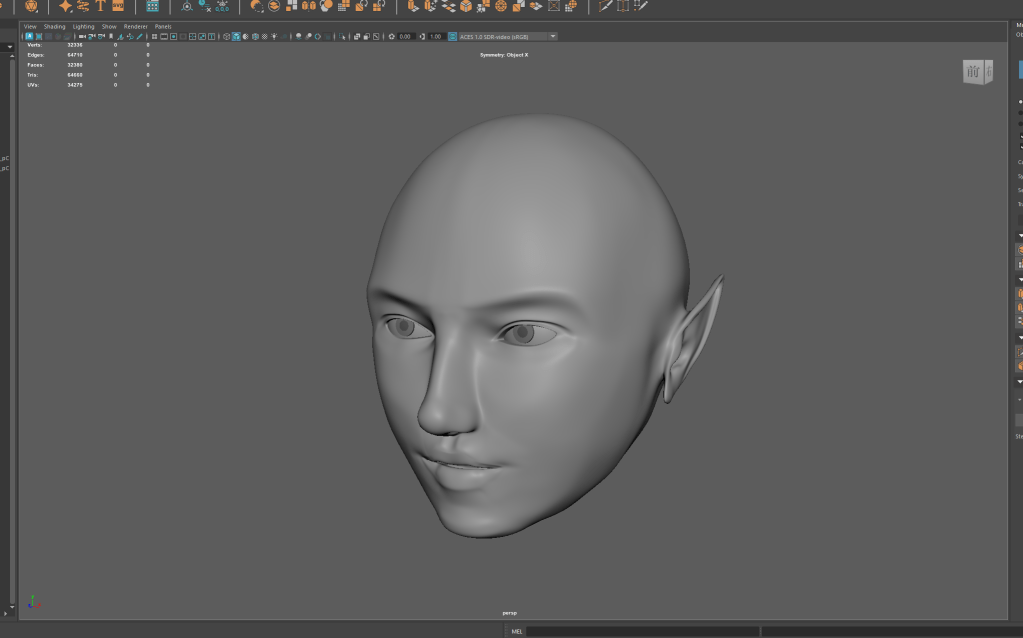Click the MEL command line input field
The image size is (1023, 638).
pos(640,632)
